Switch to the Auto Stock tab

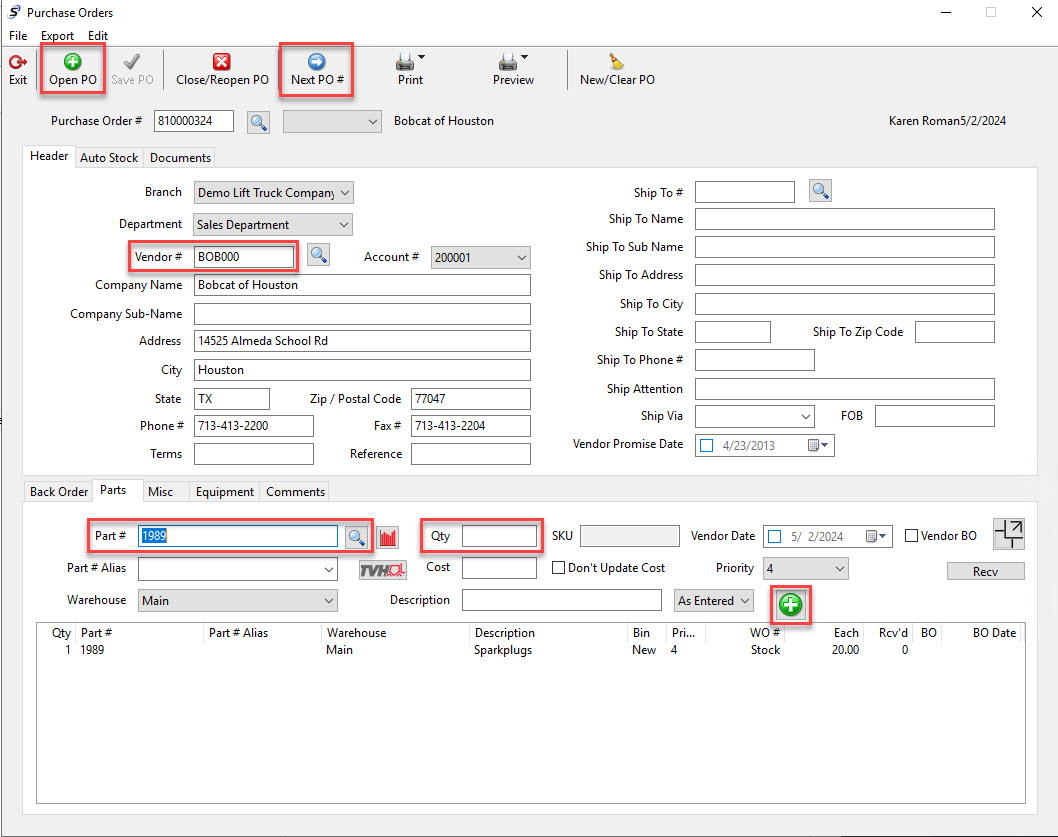[109, 158]
